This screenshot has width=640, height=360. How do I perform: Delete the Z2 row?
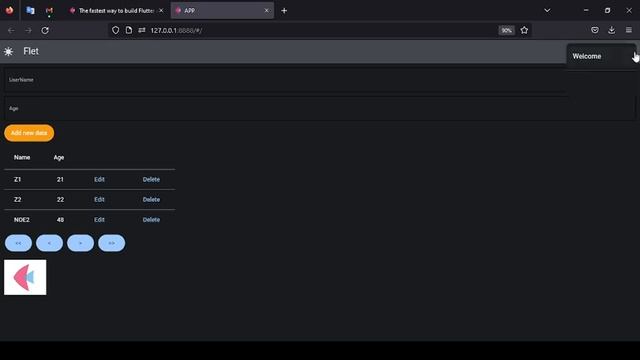coord(151,200)
